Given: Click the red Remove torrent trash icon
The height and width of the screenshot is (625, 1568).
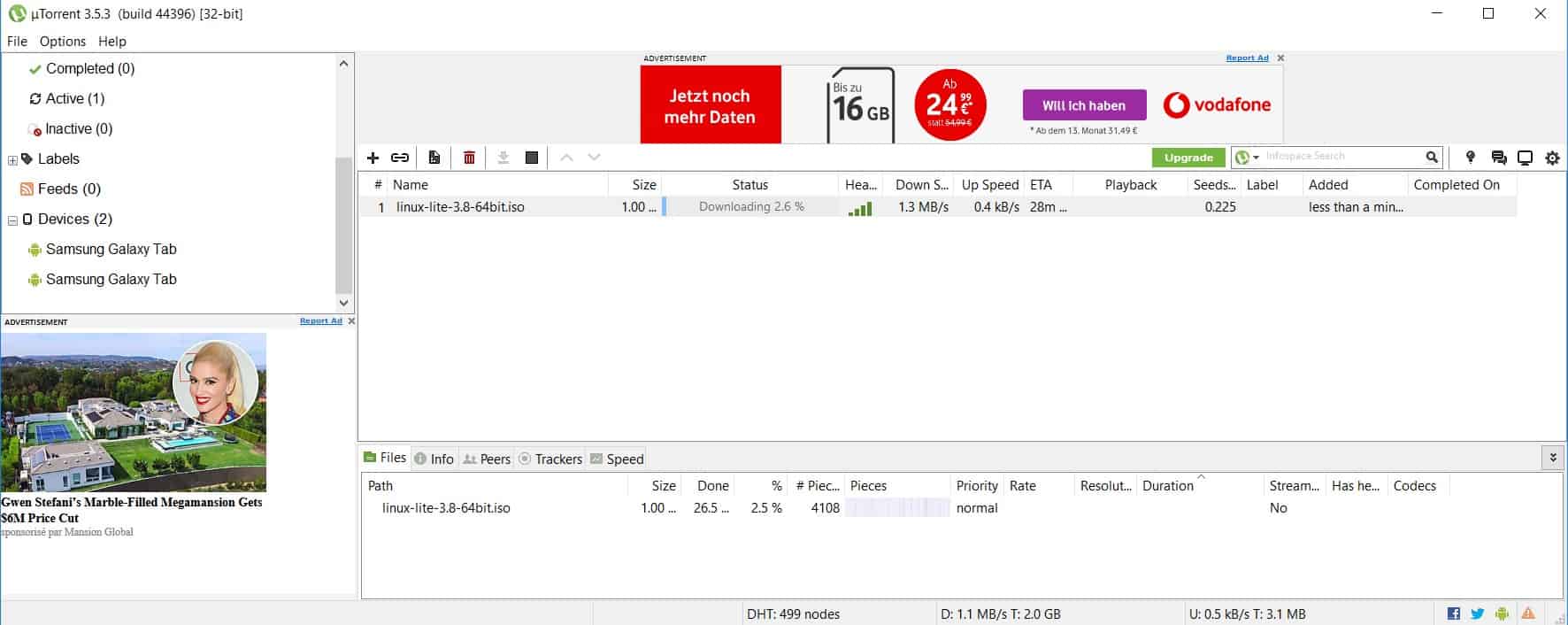Looking at the screenshot, I should coord(469,158).
